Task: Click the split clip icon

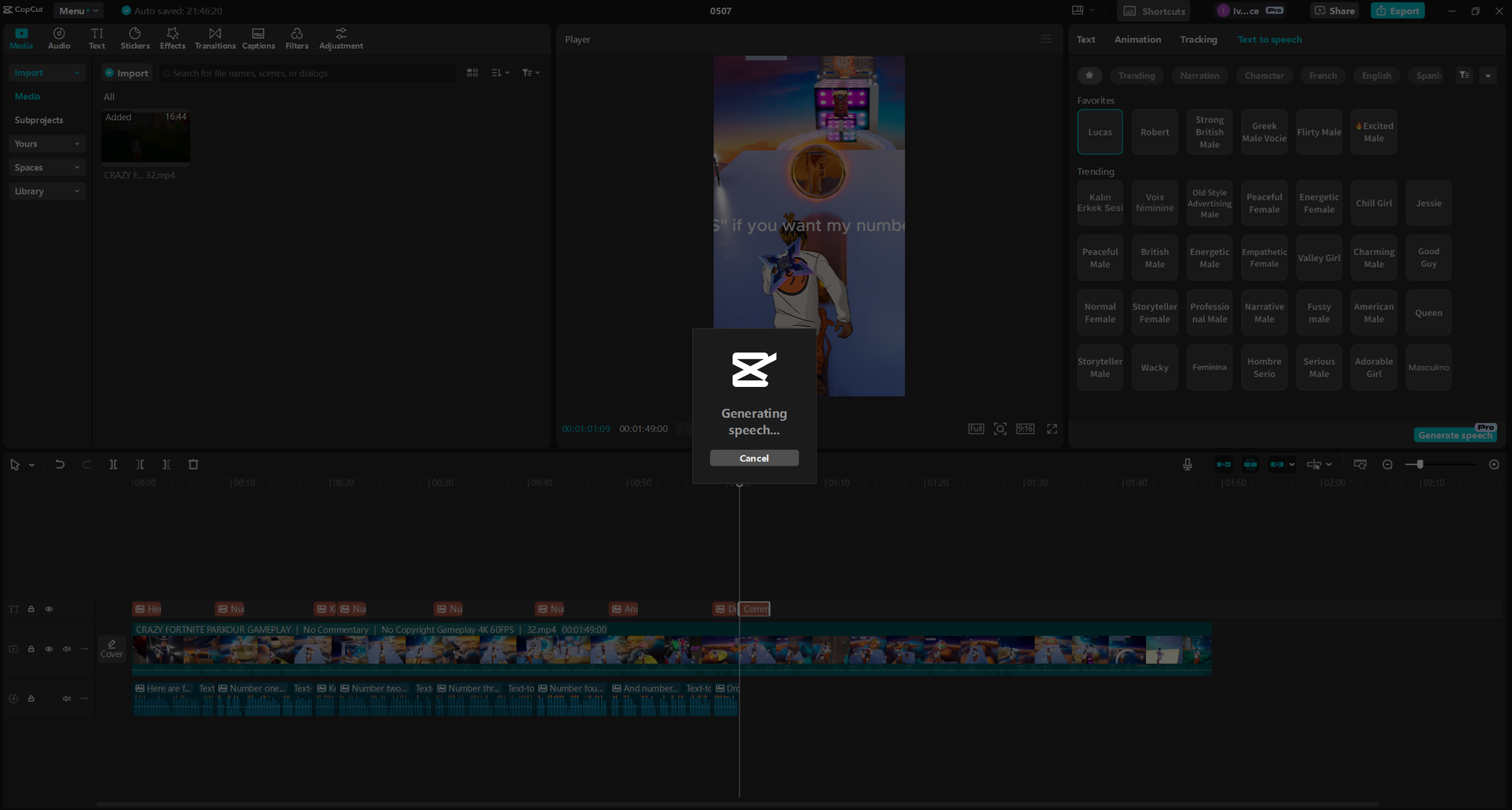Action: click(113, 464)
